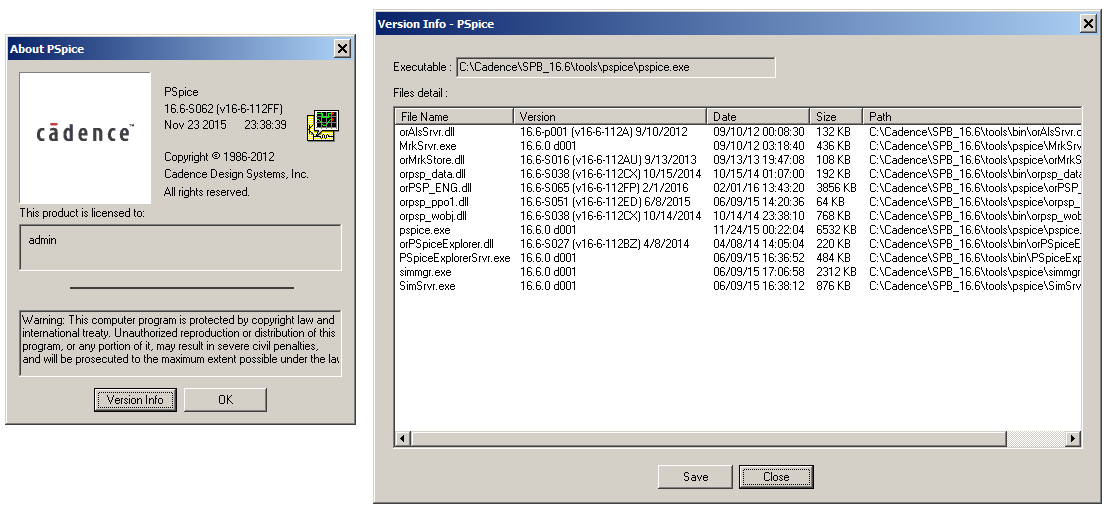Click the 6532 KB size cell
This screenshot has height=514, width=1111.
(836, 230)
